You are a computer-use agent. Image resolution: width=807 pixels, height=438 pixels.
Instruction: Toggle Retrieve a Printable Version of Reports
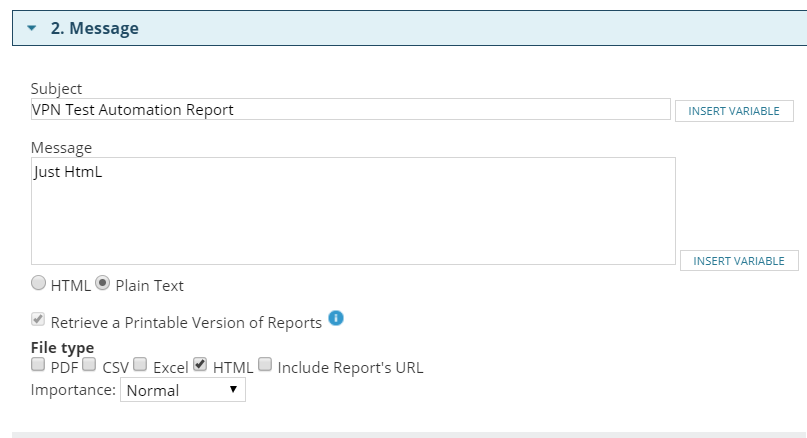[x=38, y=319]
